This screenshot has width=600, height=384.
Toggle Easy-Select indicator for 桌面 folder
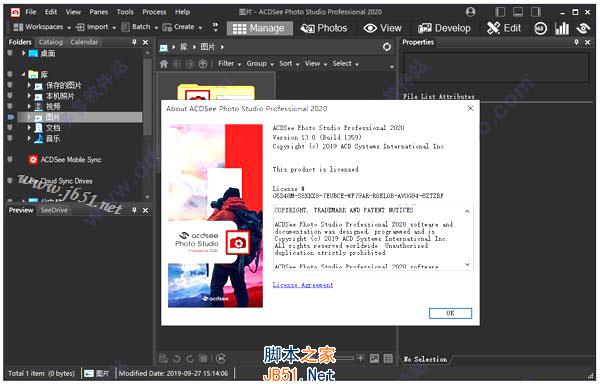[x=10, y=53]
